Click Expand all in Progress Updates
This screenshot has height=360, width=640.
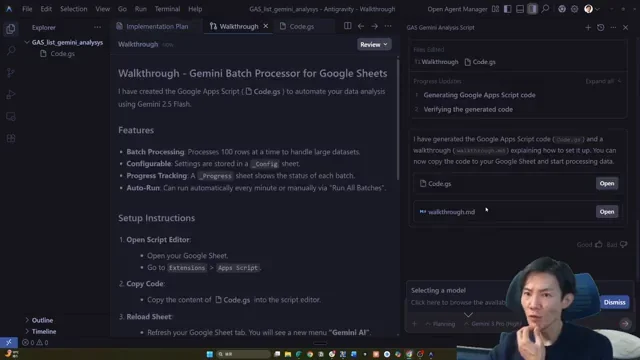(603, 81)
